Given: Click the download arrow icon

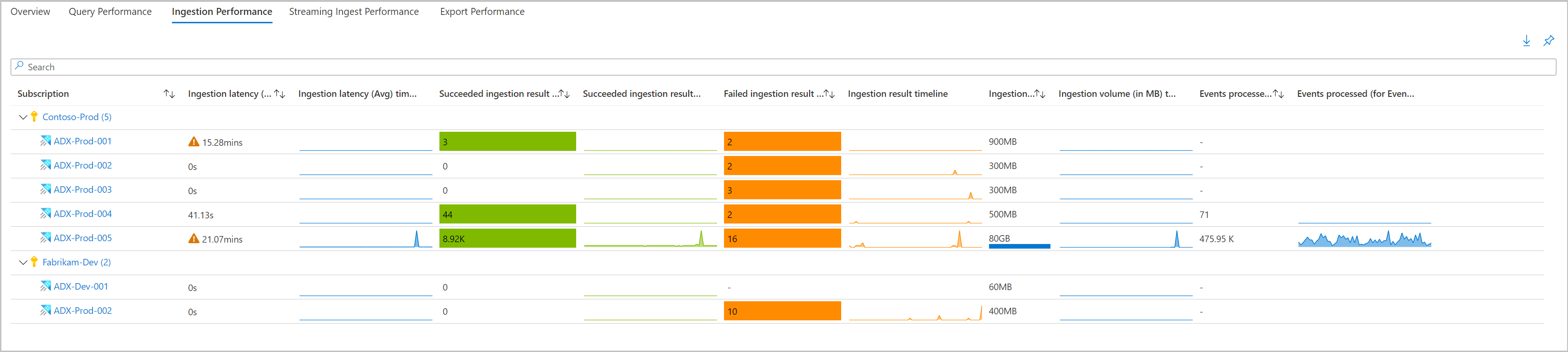Looking at the screenshot, I should (1526, 41).
